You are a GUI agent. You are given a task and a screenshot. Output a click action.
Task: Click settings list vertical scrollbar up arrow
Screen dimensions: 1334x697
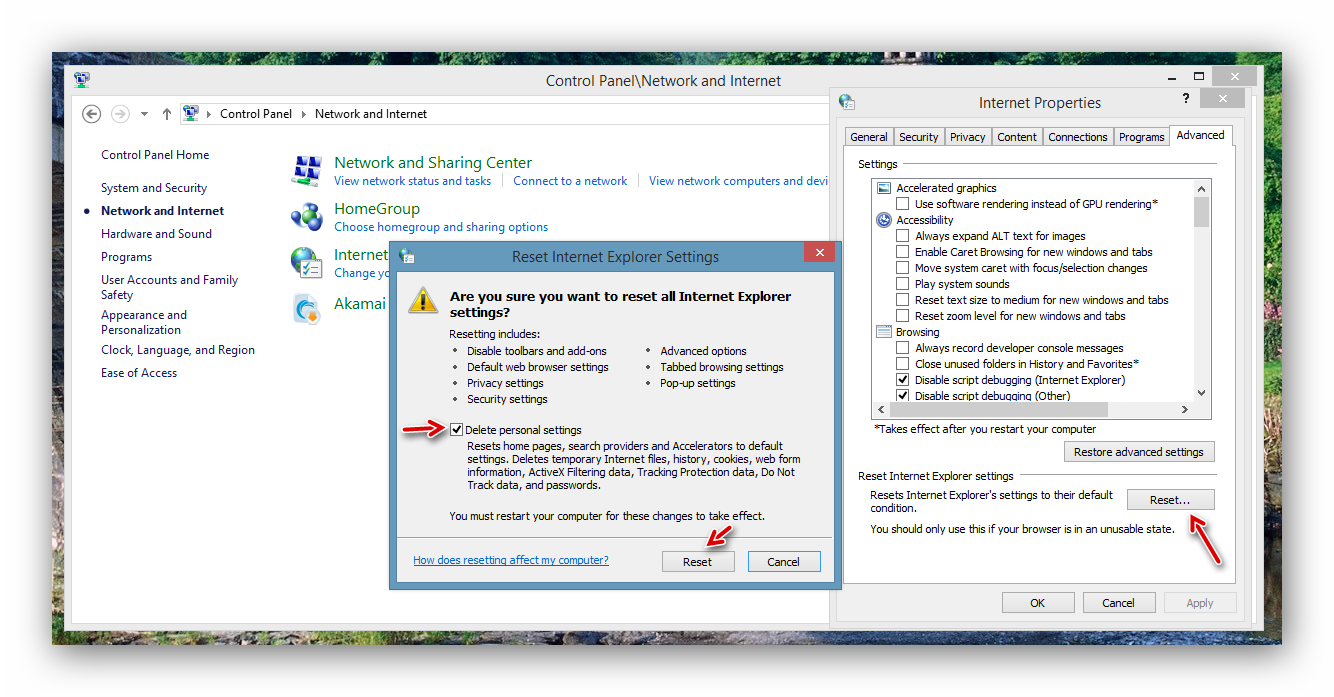tap(1201, 188)
